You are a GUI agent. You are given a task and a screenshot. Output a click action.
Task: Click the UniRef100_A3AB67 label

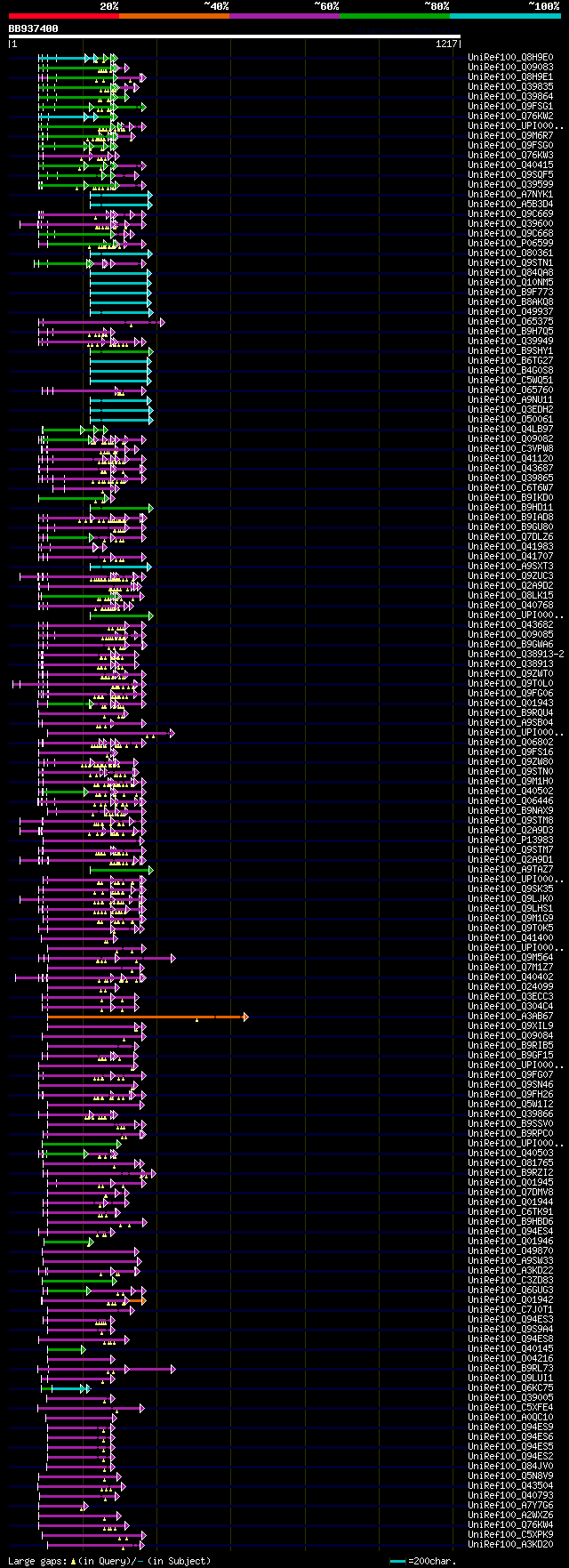point(510,1017)
